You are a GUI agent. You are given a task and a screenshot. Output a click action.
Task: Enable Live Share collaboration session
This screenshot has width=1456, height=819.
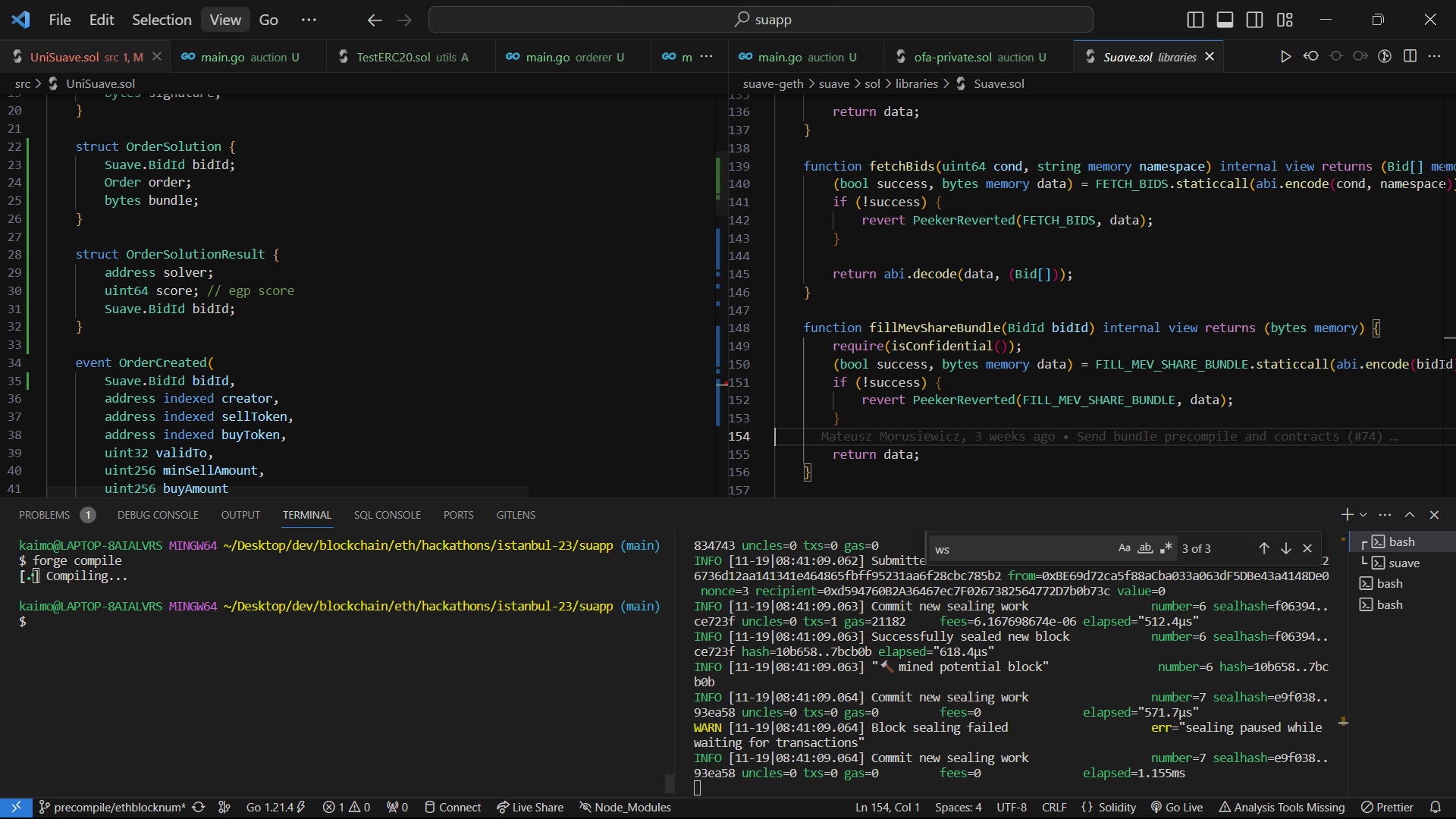[x=531, y=807]
